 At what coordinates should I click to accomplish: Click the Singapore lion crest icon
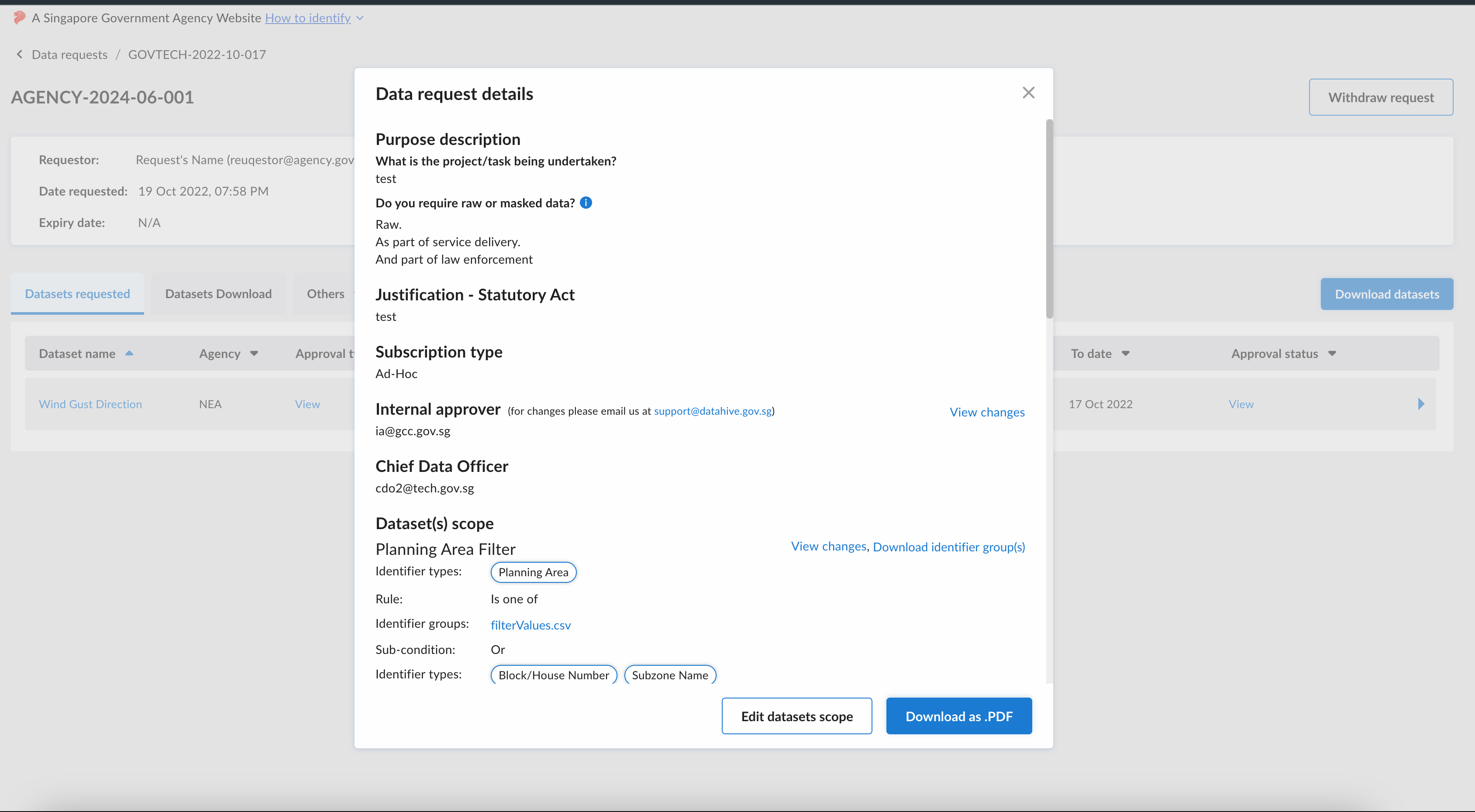(19, 18)
